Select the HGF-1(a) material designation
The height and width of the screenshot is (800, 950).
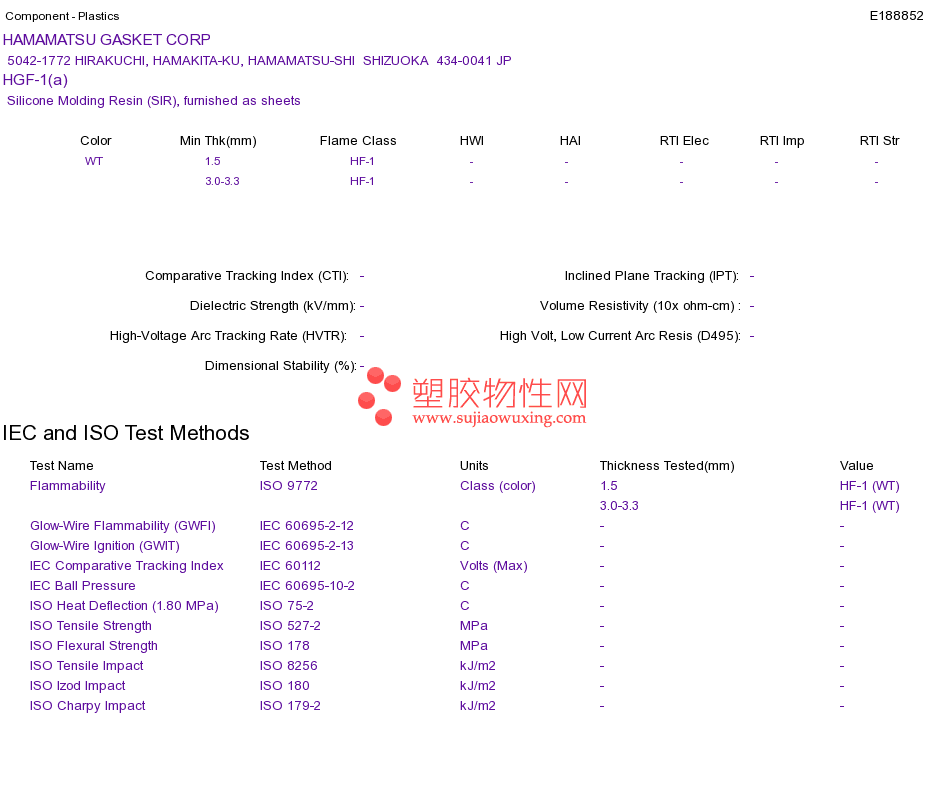[x=35, y=80]
